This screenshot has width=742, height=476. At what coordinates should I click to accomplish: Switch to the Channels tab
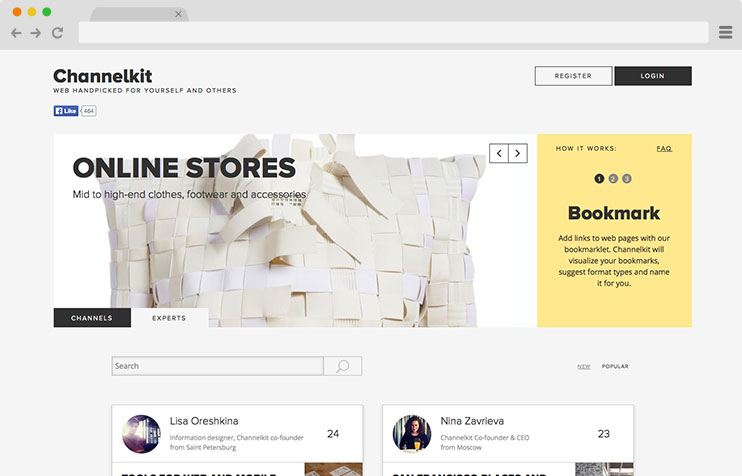click(92, 317)
